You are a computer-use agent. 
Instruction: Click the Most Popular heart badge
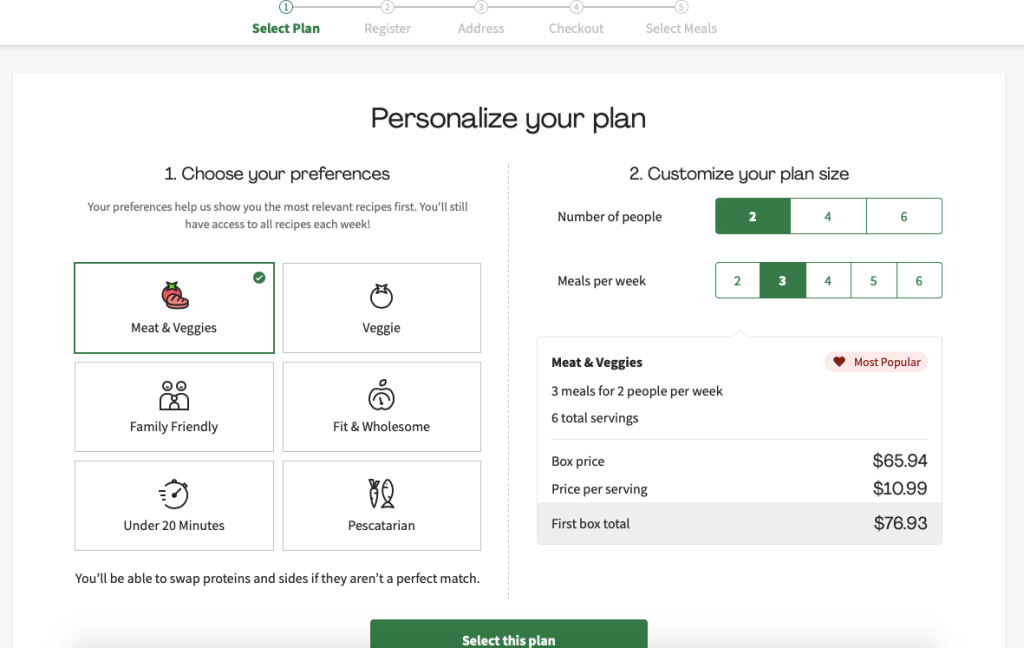pos(876,362)
